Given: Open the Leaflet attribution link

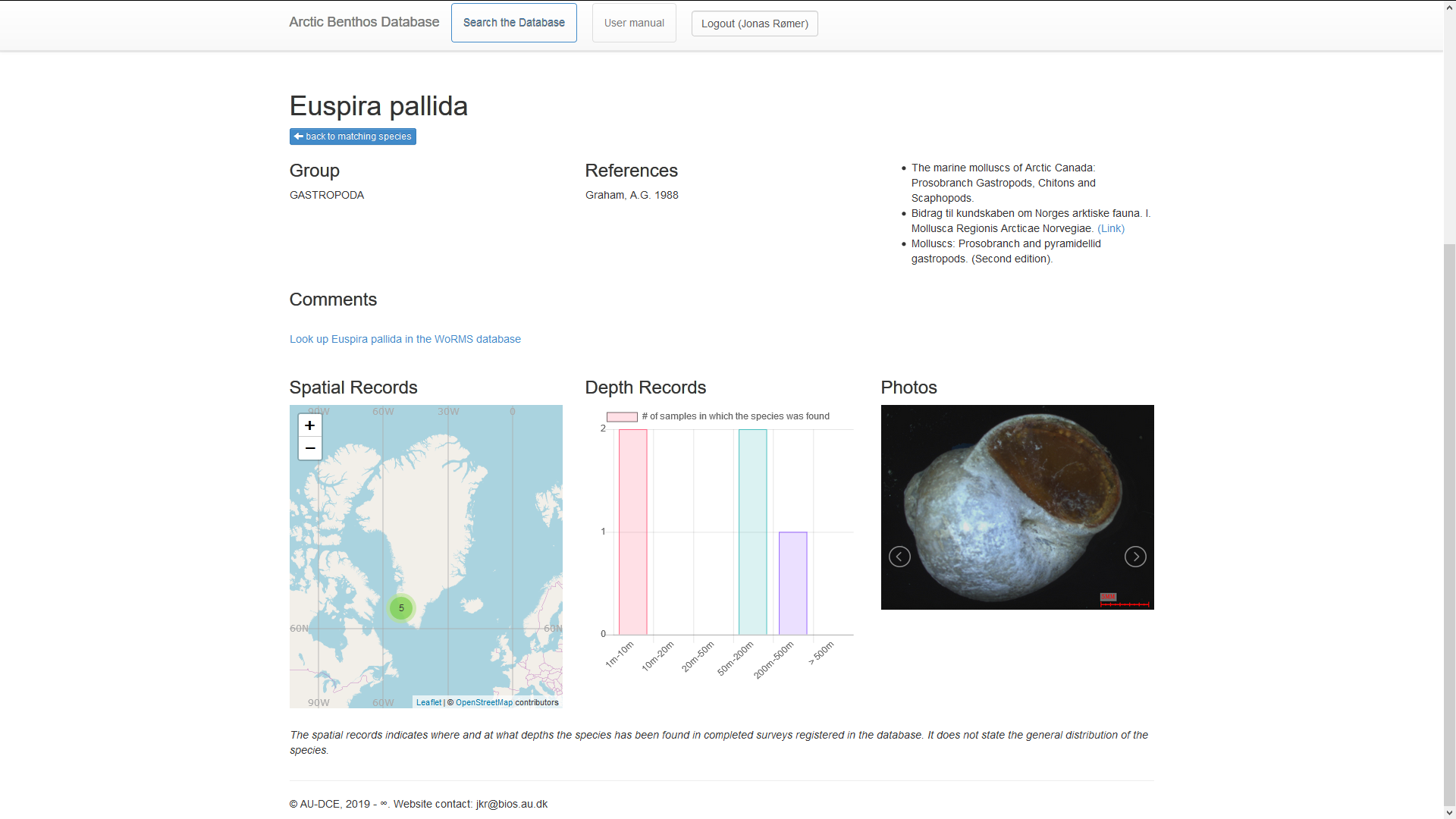Looking at the screenshot, I should [x=428, y=702].
